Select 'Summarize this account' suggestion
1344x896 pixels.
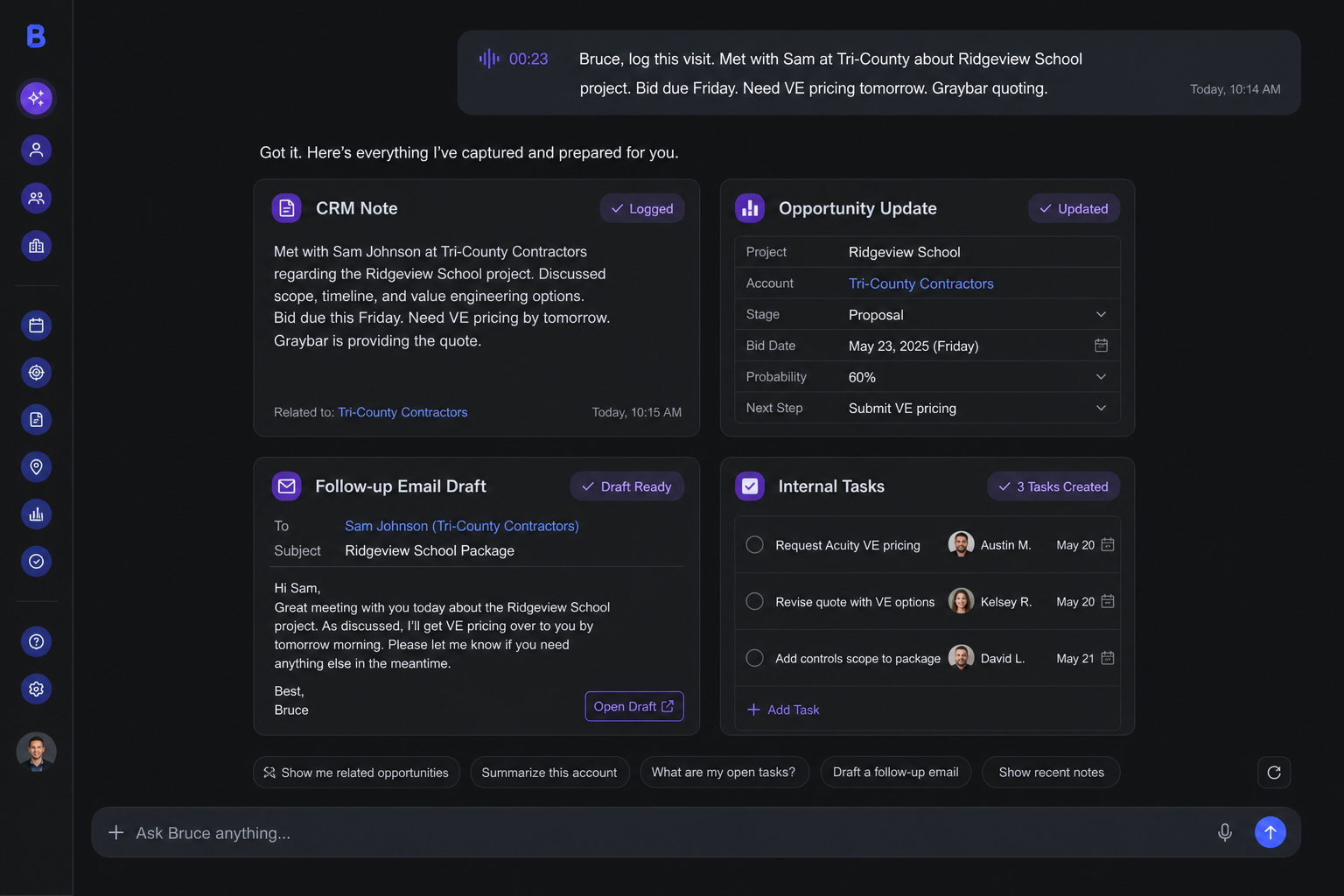[x=549, y=772]
